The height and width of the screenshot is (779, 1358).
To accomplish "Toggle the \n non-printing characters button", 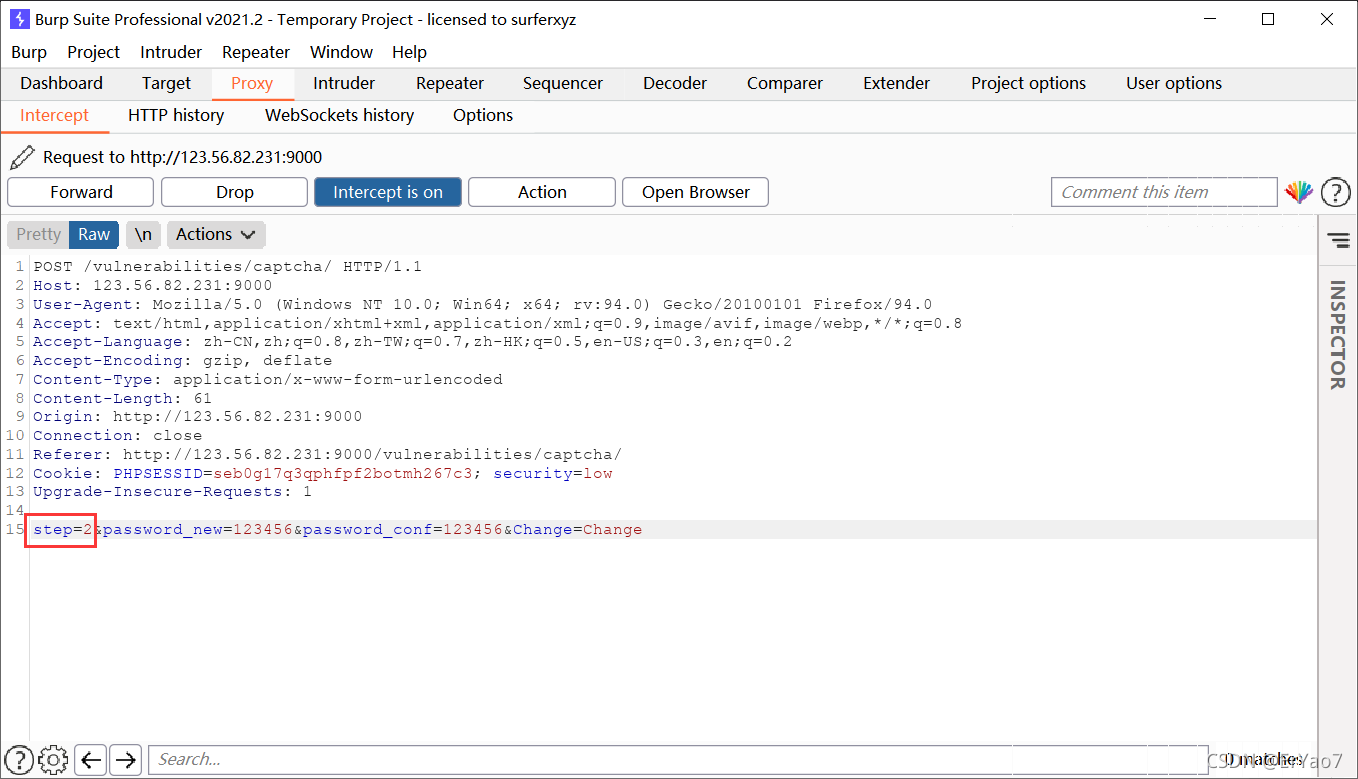I will tap(143, 234).
